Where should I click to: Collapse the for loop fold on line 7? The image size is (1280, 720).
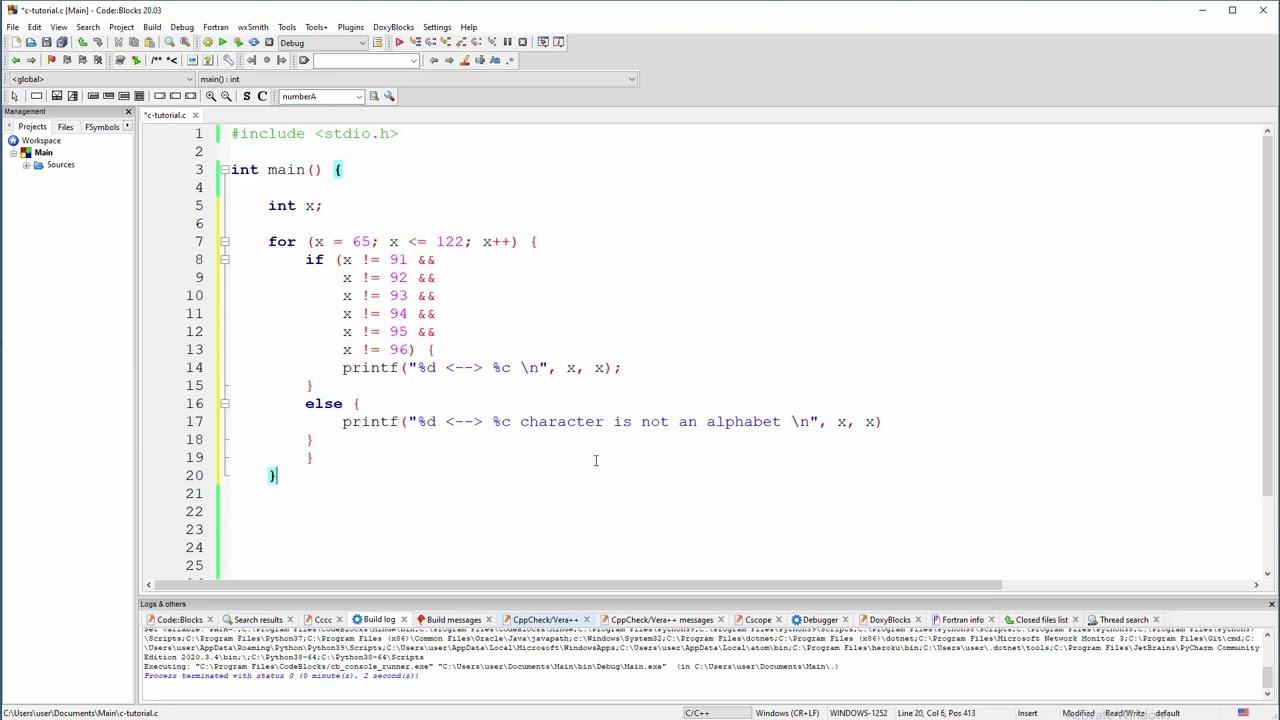pos(224,242)
